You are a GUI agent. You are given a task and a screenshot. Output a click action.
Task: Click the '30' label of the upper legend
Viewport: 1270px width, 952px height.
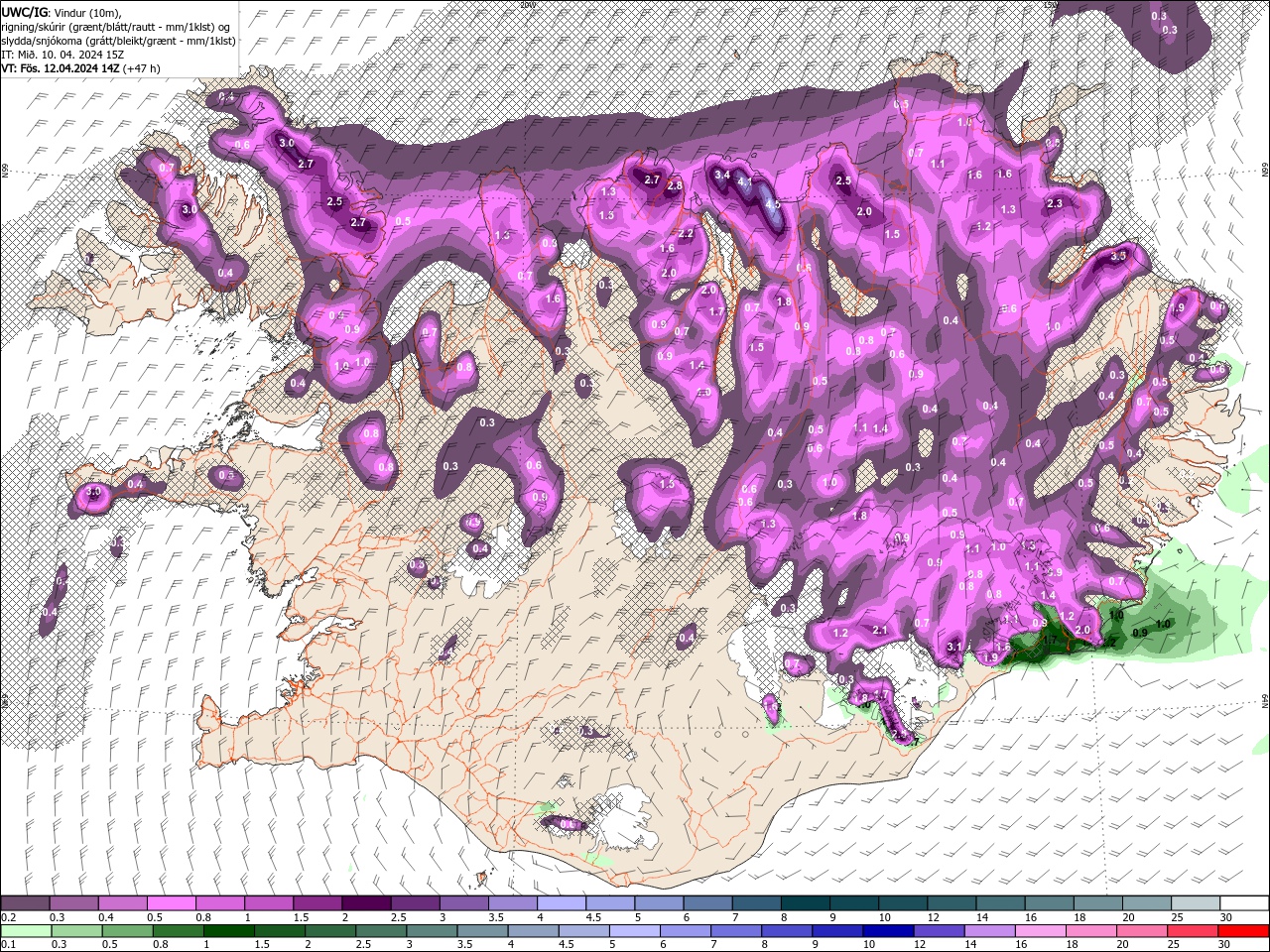click(x=1226, y=917)
